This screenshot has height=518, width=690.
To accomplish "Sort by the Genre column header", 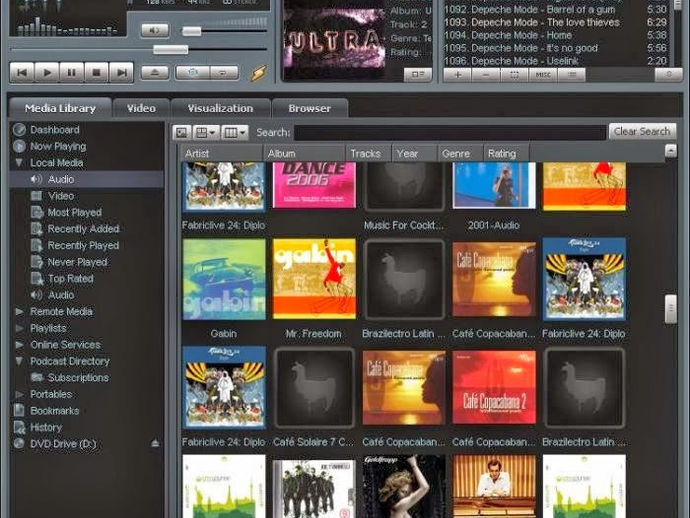I will (x=460, y=154).
